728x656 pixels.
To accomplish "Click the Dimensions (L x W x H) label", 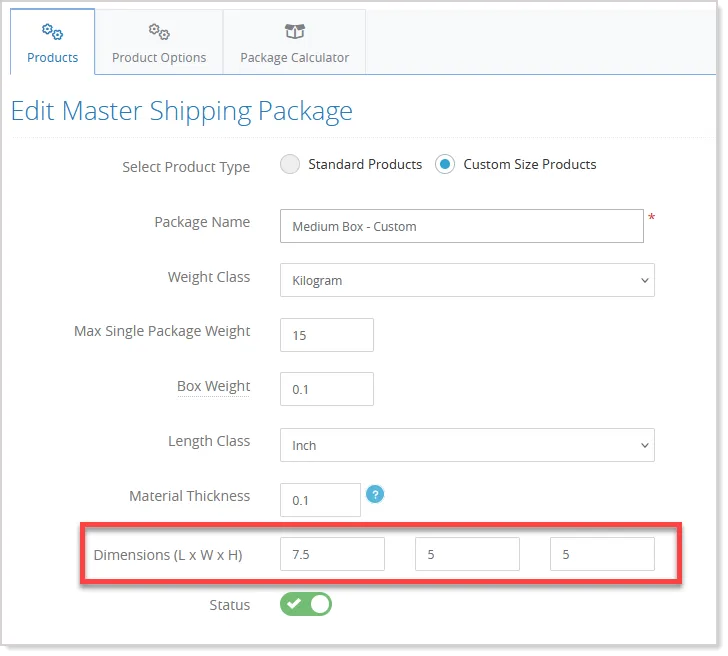I will coord(168,555).
